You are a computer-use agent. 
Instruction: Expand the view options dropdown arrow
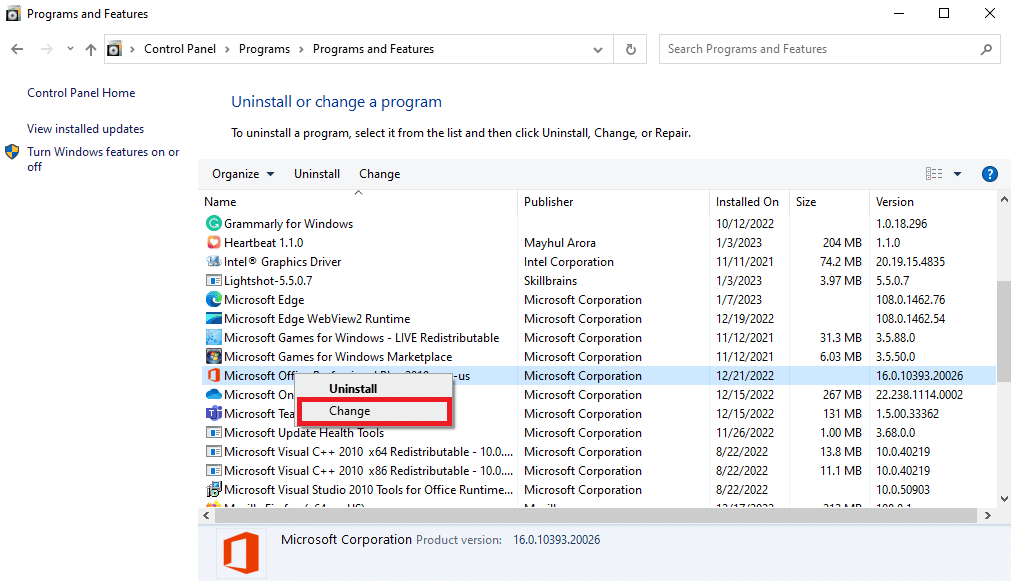click(x=957, y=174)
